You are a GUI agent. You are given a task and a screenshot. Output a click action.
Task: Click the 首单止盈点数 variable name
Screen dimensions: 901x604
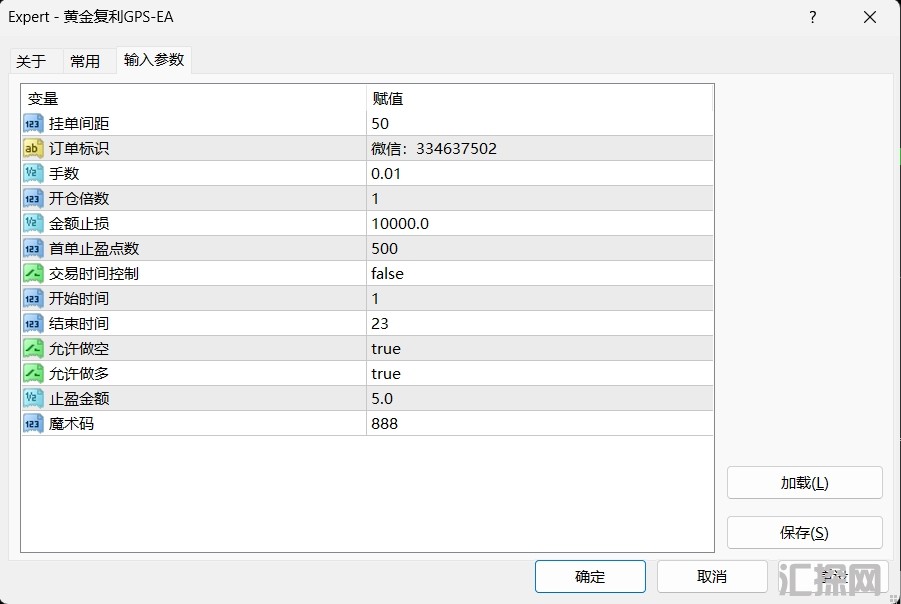pos(94,248)
